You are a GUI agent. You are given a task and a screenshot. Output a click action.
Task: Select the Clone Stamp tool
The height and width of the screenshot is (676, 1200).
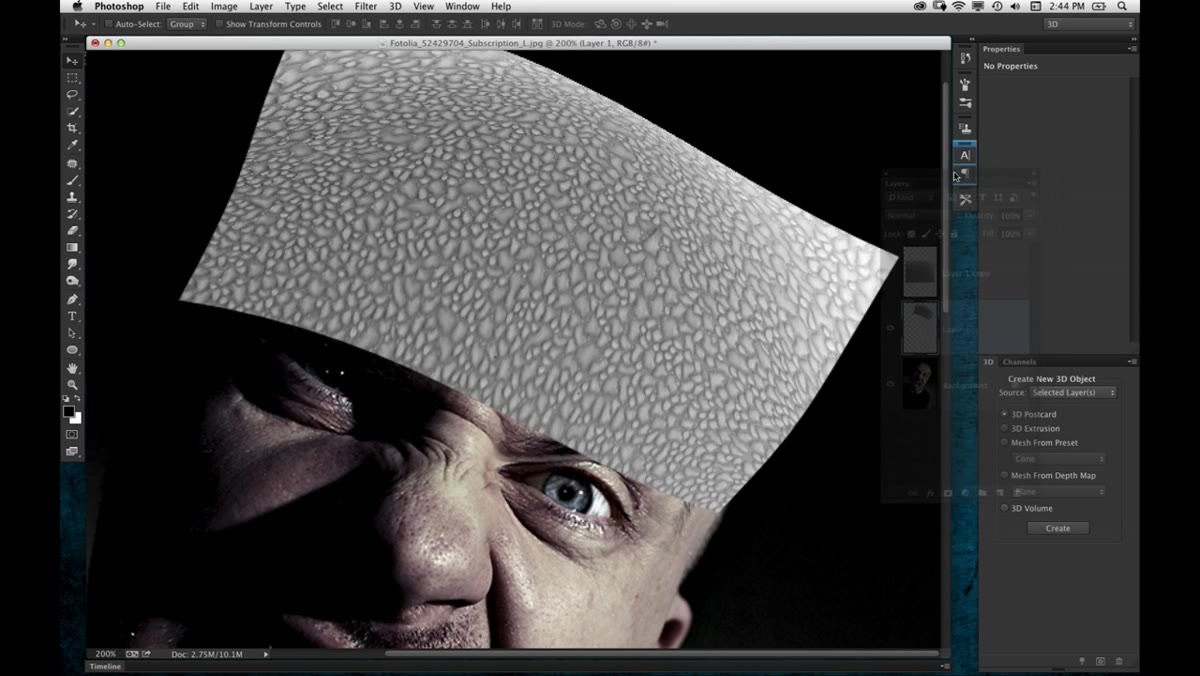pos(72,197)
